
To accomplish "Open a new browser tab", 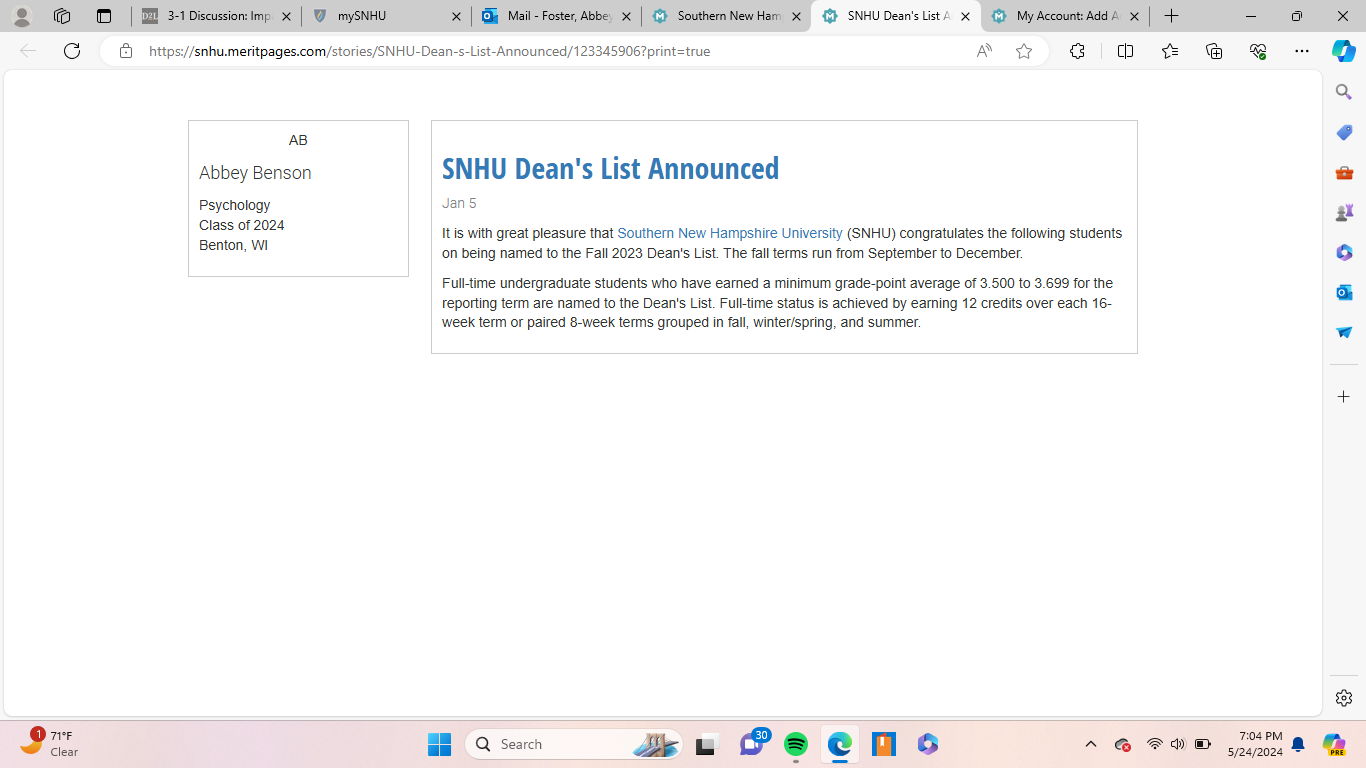I will click(x=1171, y=16).
